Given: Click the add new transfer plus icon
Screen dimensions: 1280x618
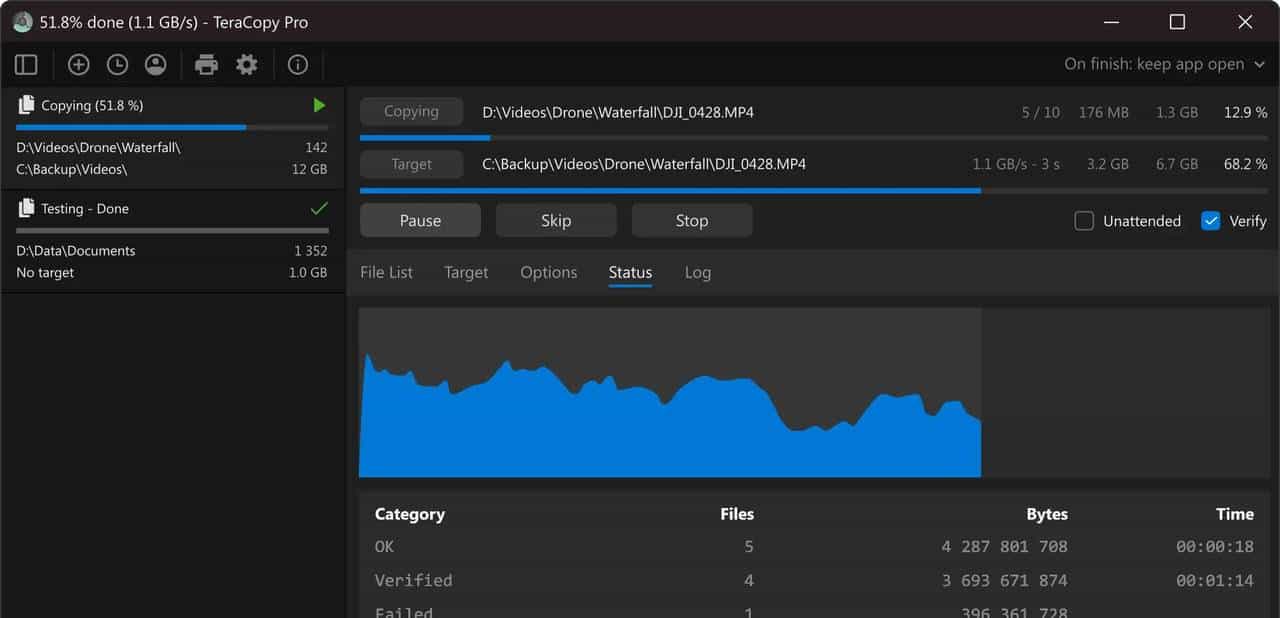Looking at the screenshot, I should [x=78, y=65].
